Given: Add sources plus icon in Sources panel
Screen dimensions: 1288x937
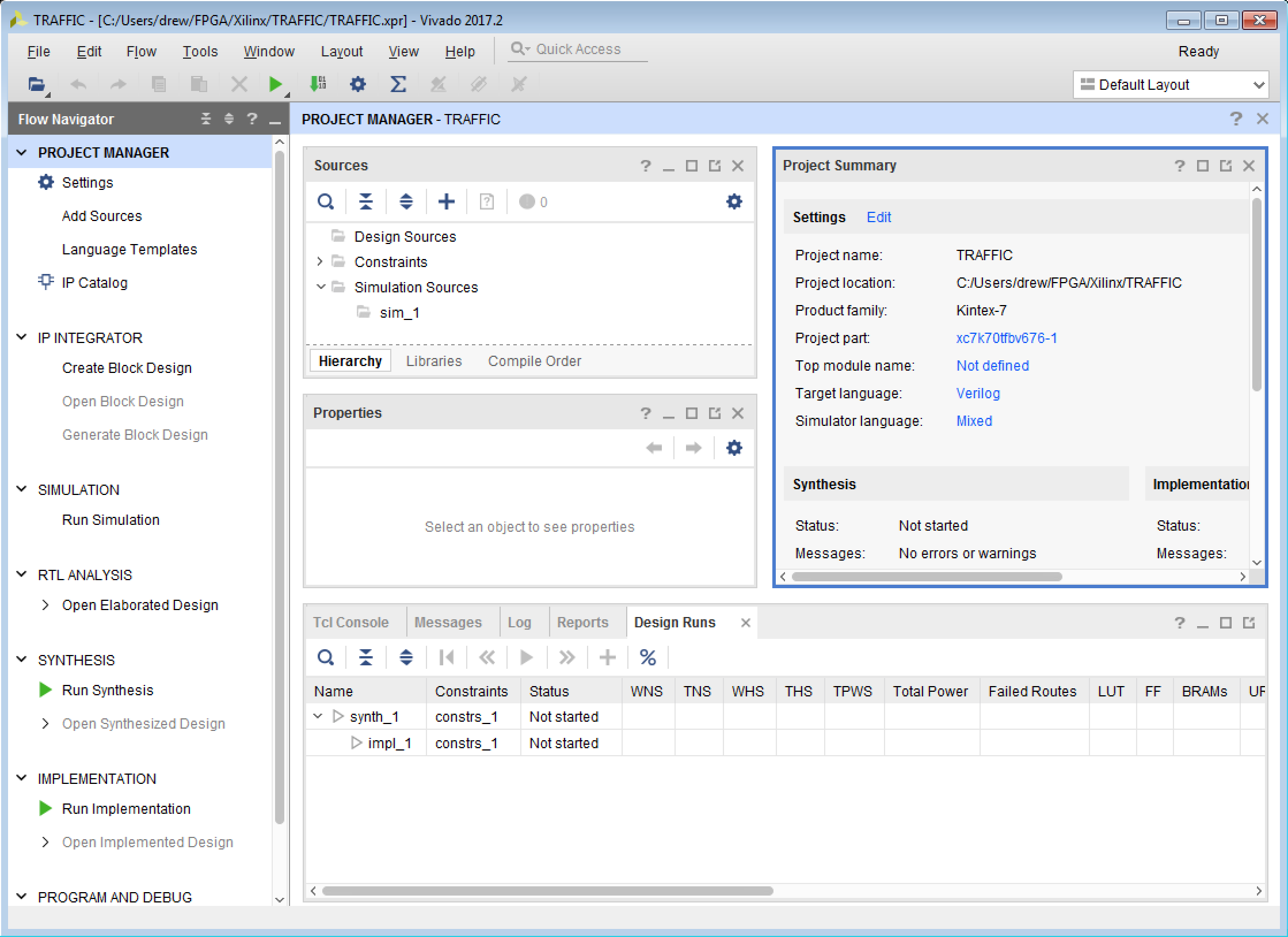Looking at the screenshot, I should pos(447,202).
